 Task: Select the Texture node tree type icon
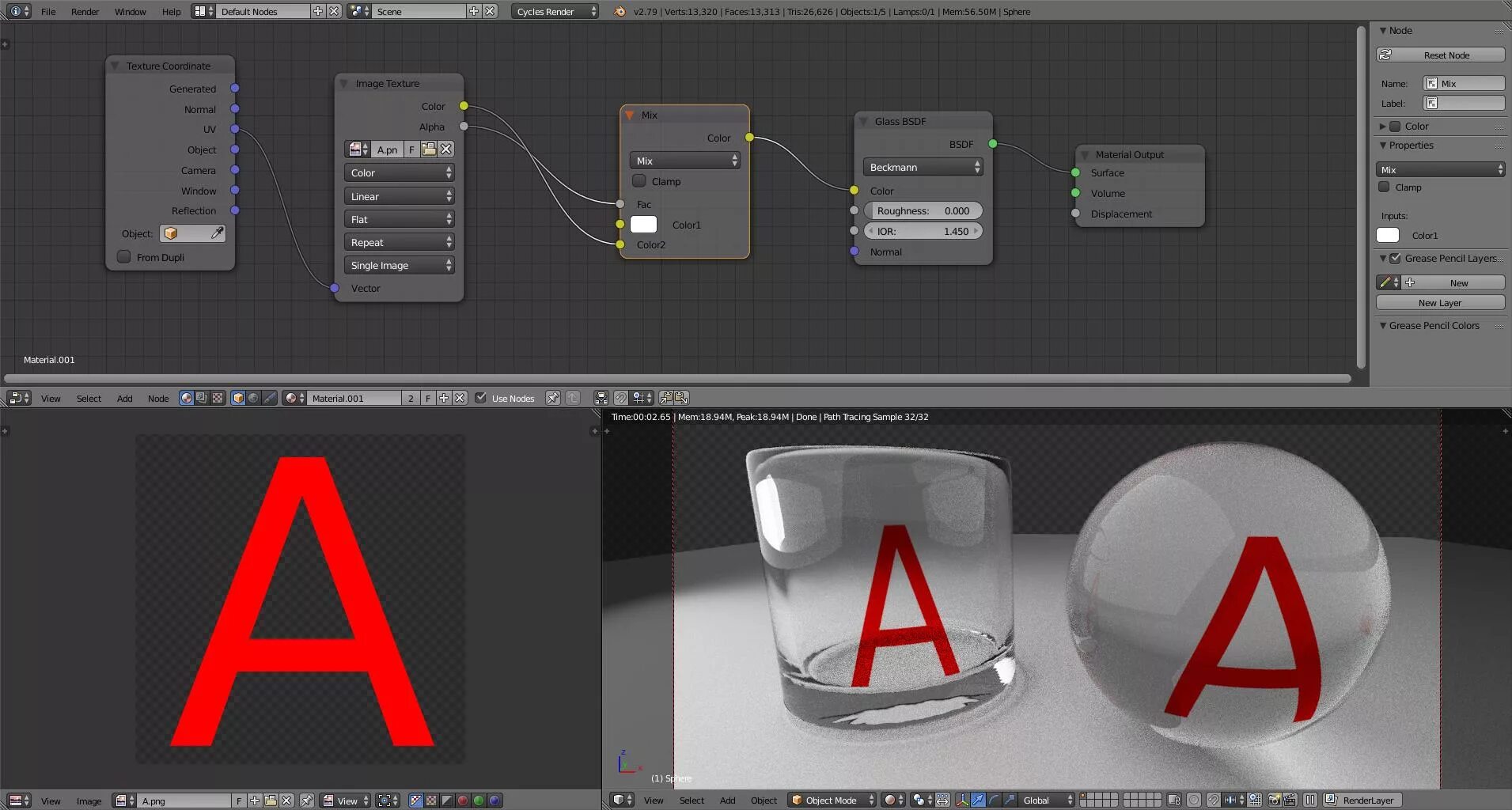click(217, 398)
